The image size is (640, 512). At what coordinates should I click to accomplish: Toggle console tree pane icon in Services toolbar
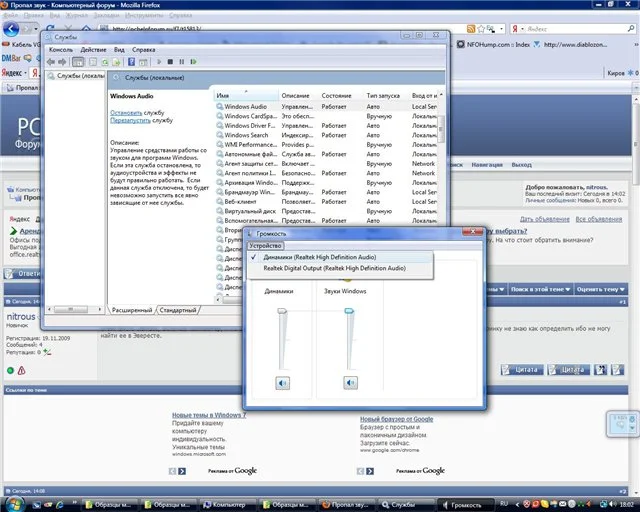(x=78, y=62)
